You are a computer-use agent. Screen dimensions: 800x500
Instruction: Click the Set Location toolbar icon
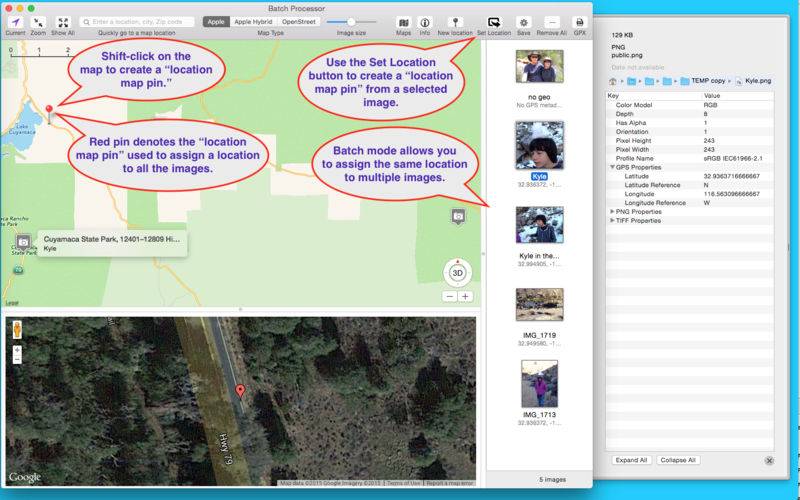pos(494,22)
